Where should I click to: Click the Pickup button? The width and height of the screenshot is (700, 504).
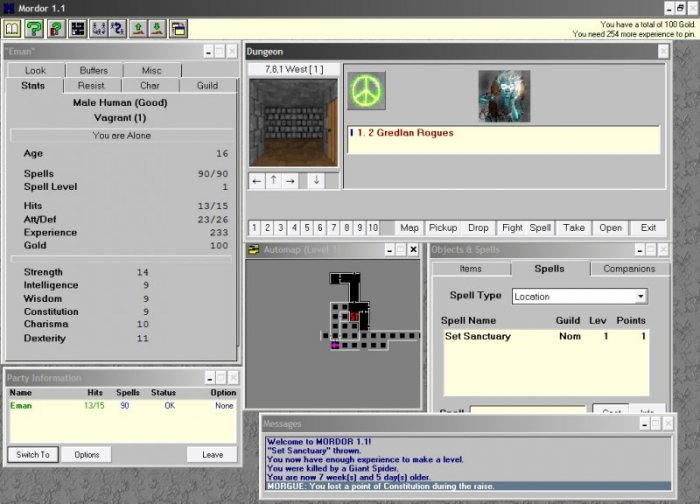443,228
